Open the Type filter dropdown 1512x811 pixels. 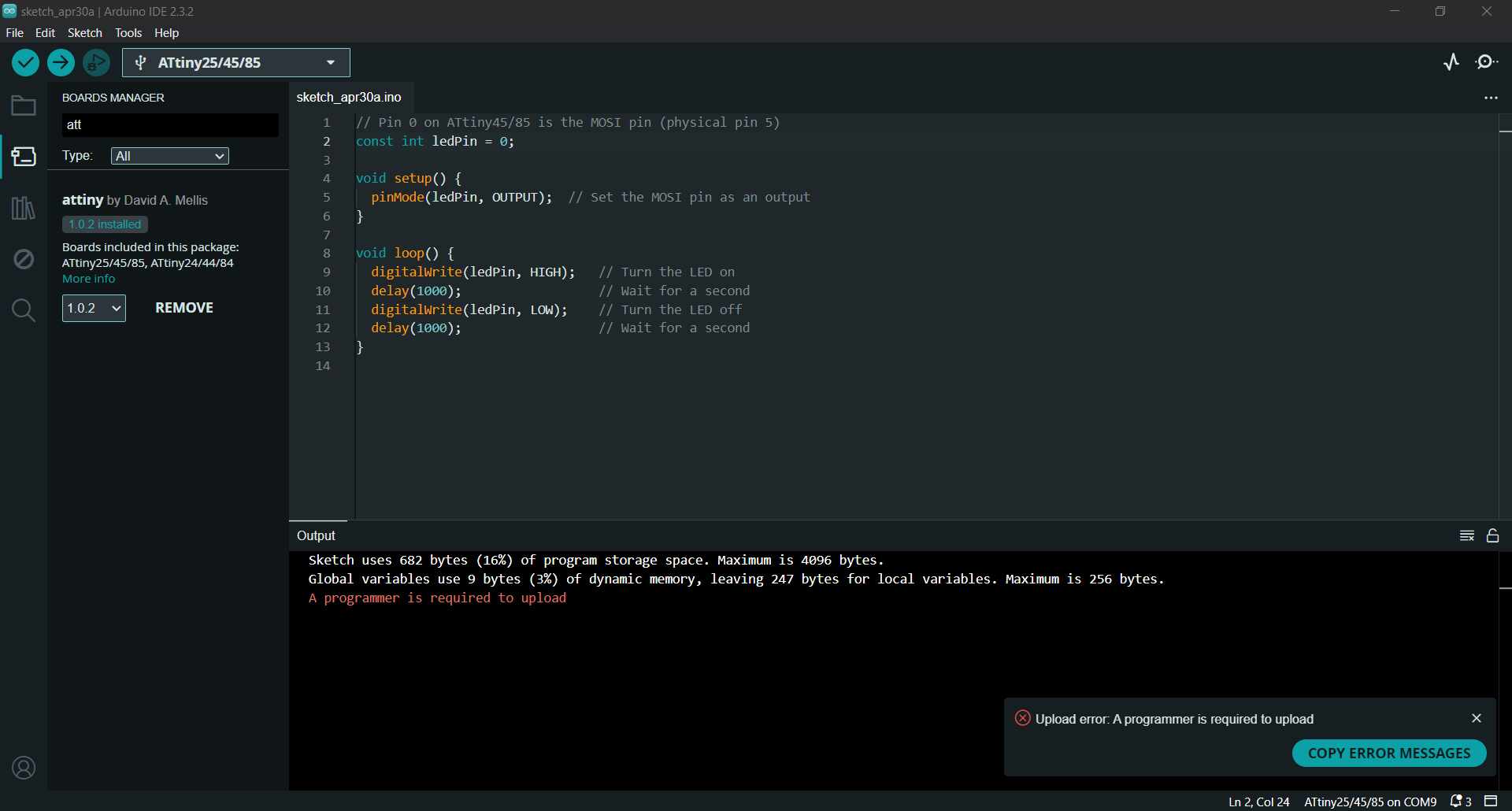[x=170, y=156]
